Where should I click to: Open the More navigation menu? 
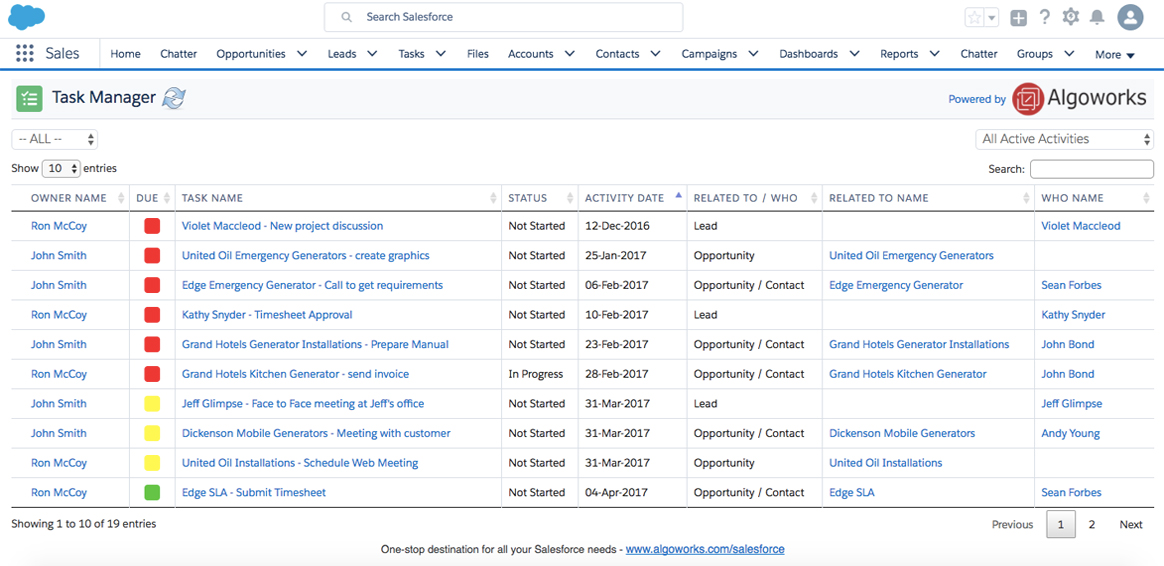1115,54
